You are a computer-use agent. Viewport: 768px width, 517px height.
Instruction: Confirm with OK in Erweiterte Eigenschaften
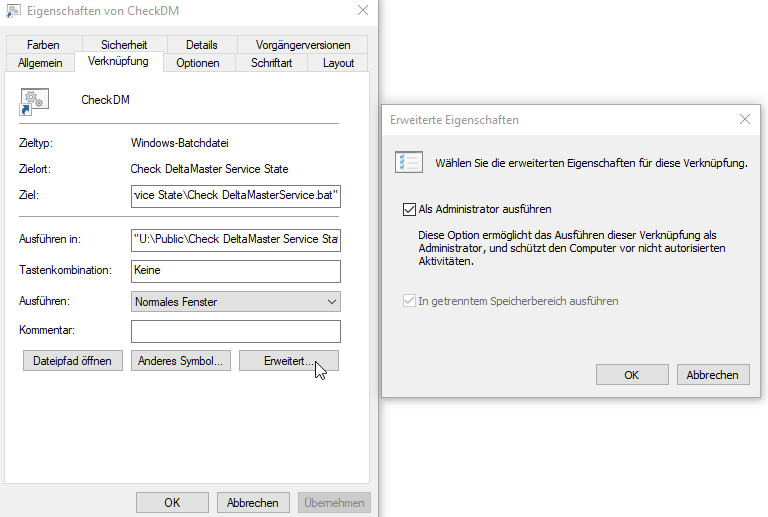[631, 375]
